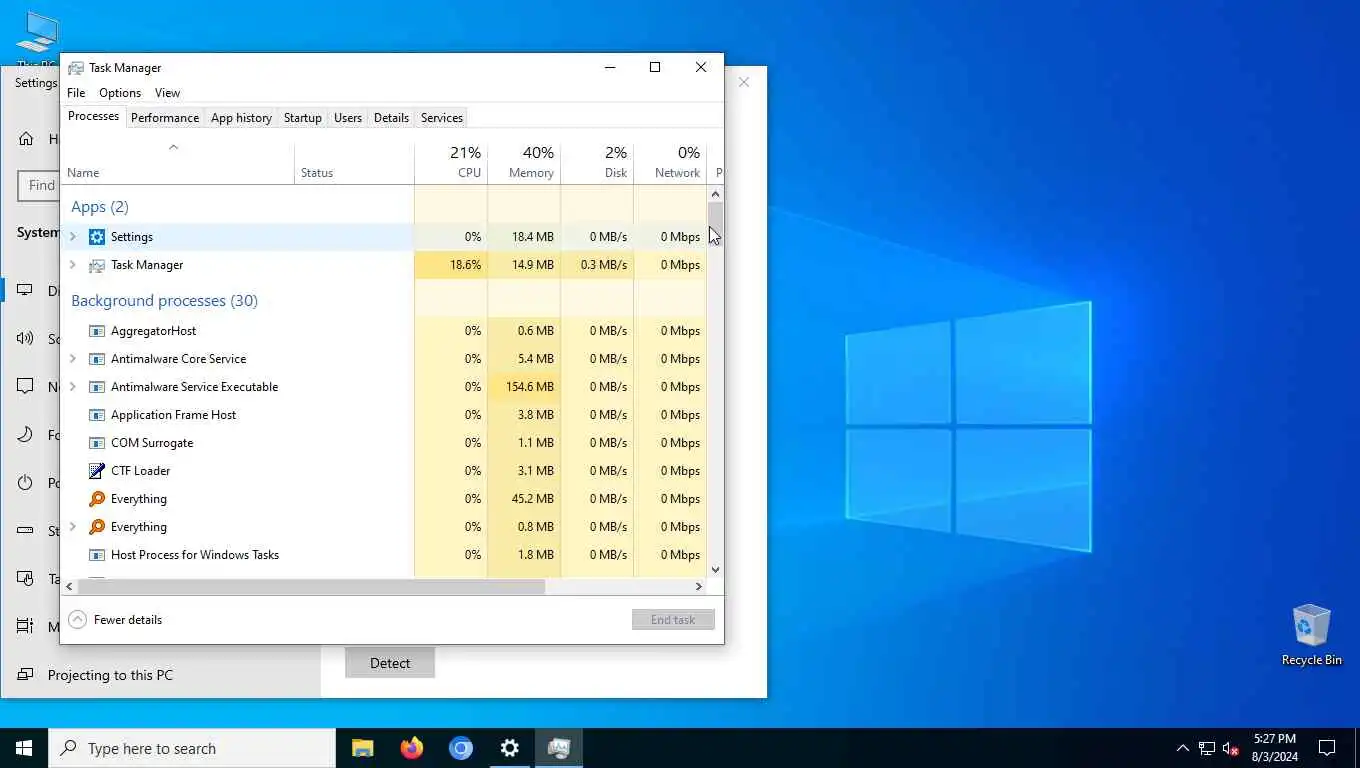Switch to the Details tab
The width and height of the screenshot is (1360, 768).
click(x=391, y=118)
